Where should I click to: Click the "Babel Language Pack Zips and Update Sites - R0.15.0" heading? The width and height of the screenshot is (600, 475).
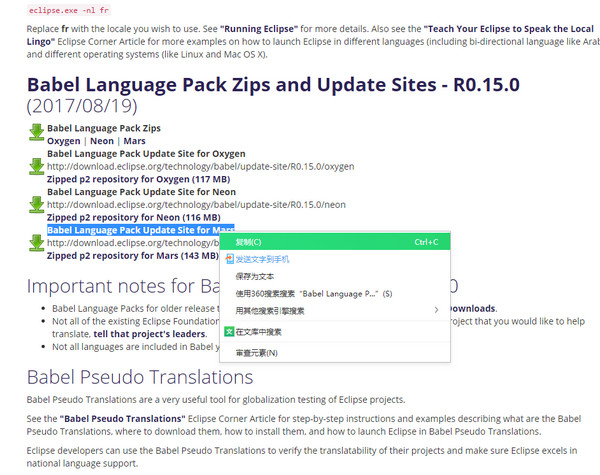tap(273, 85)
